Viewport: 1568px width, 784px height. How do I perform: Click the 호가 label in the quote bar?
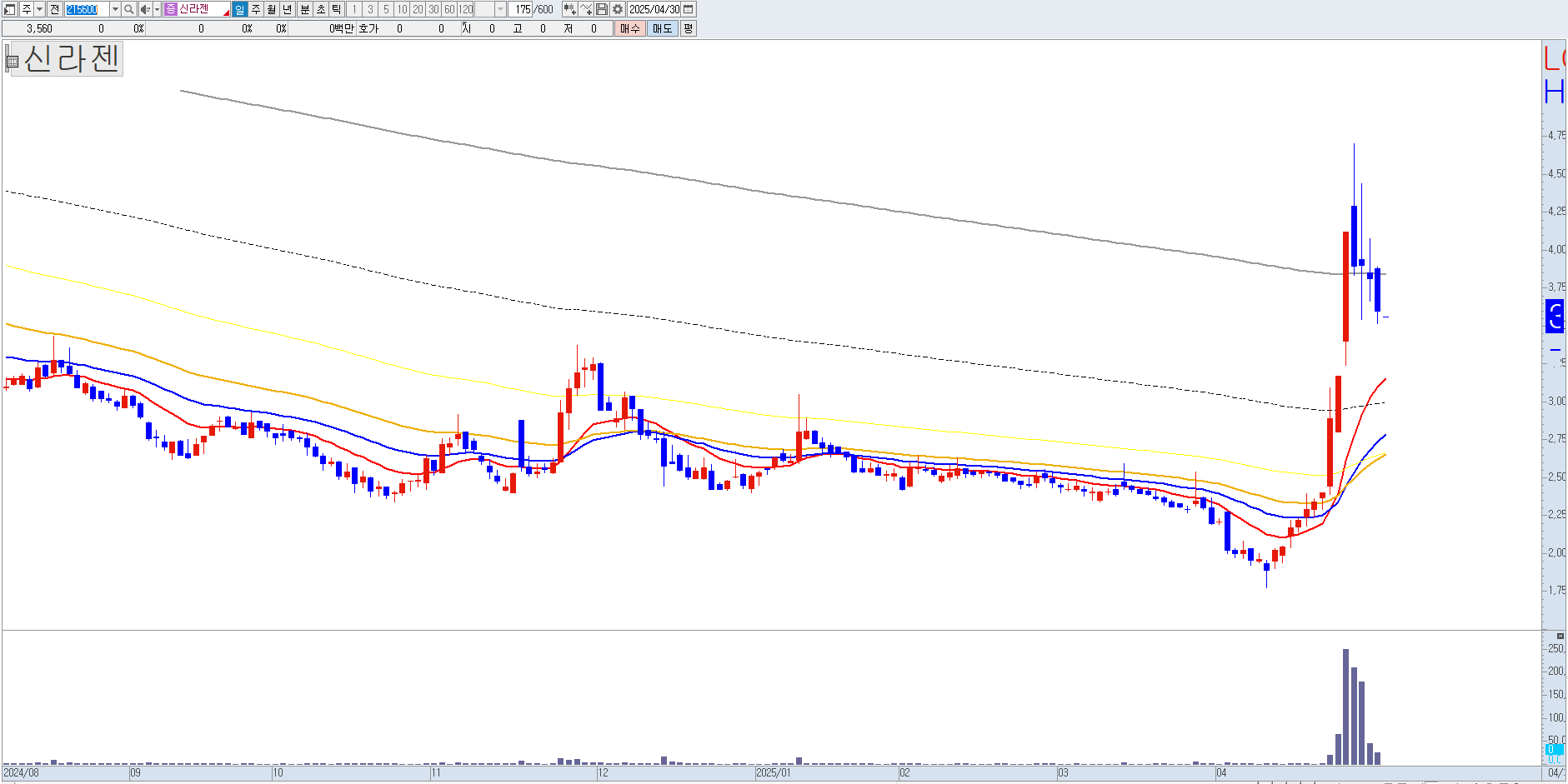368,28
